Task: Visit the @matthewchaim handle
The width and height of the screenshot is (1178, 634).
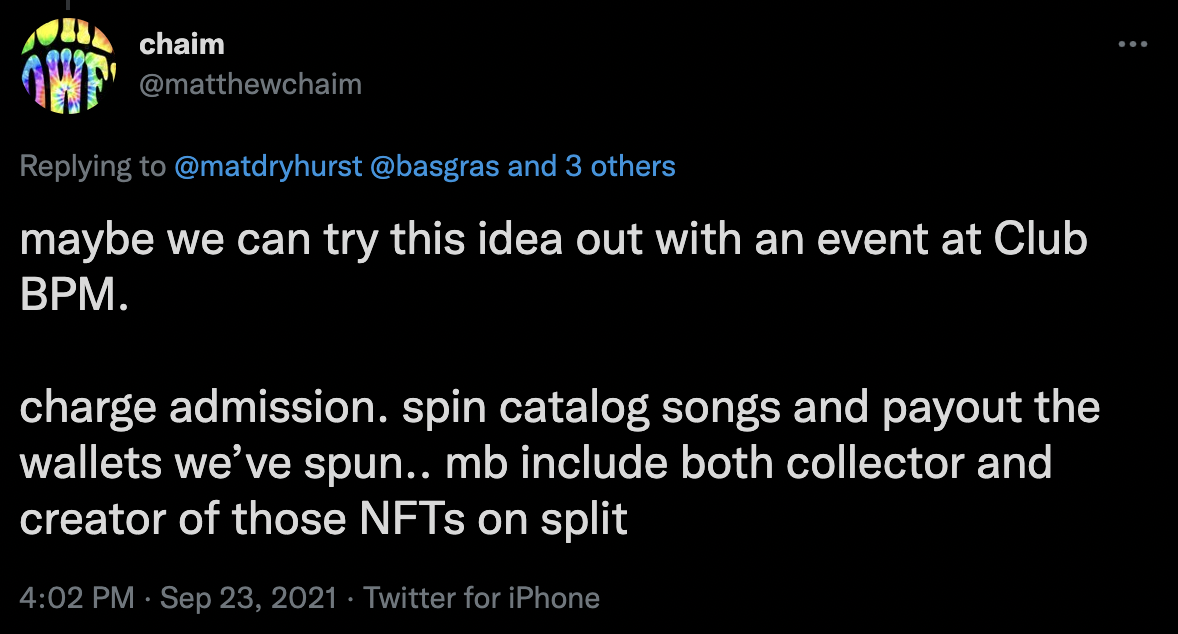Action: (x=251, y=84)
